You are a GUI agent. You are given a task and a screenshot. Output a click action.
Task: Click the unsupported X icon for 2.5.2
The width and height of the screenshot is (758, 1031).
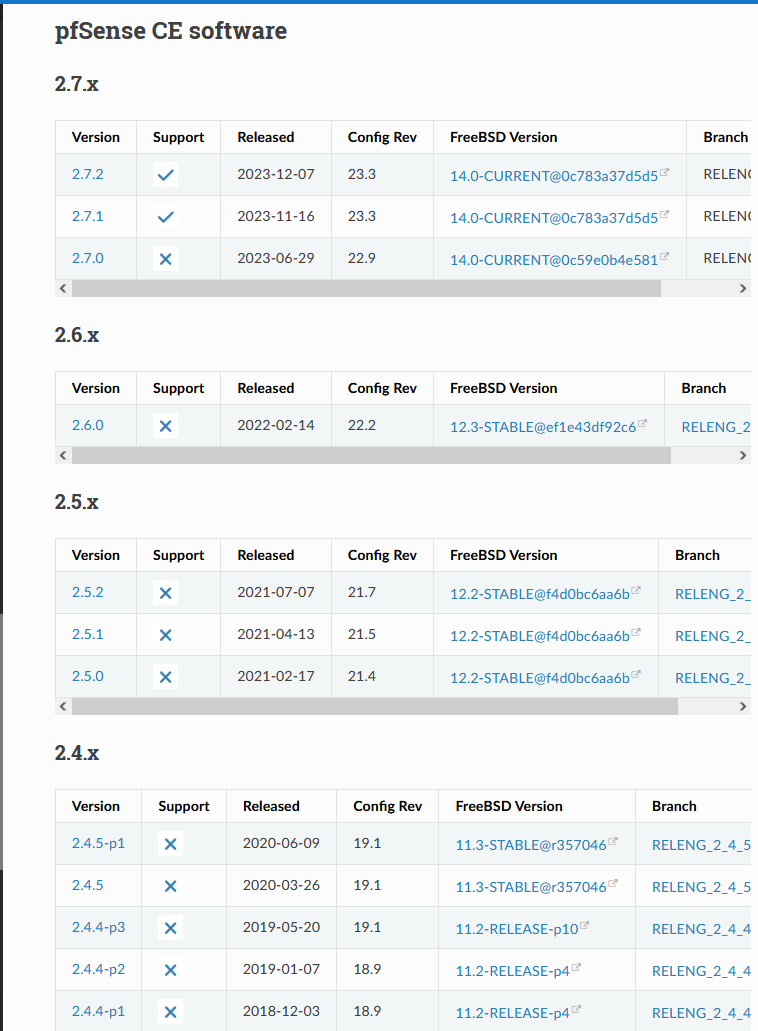pos(166,593)
